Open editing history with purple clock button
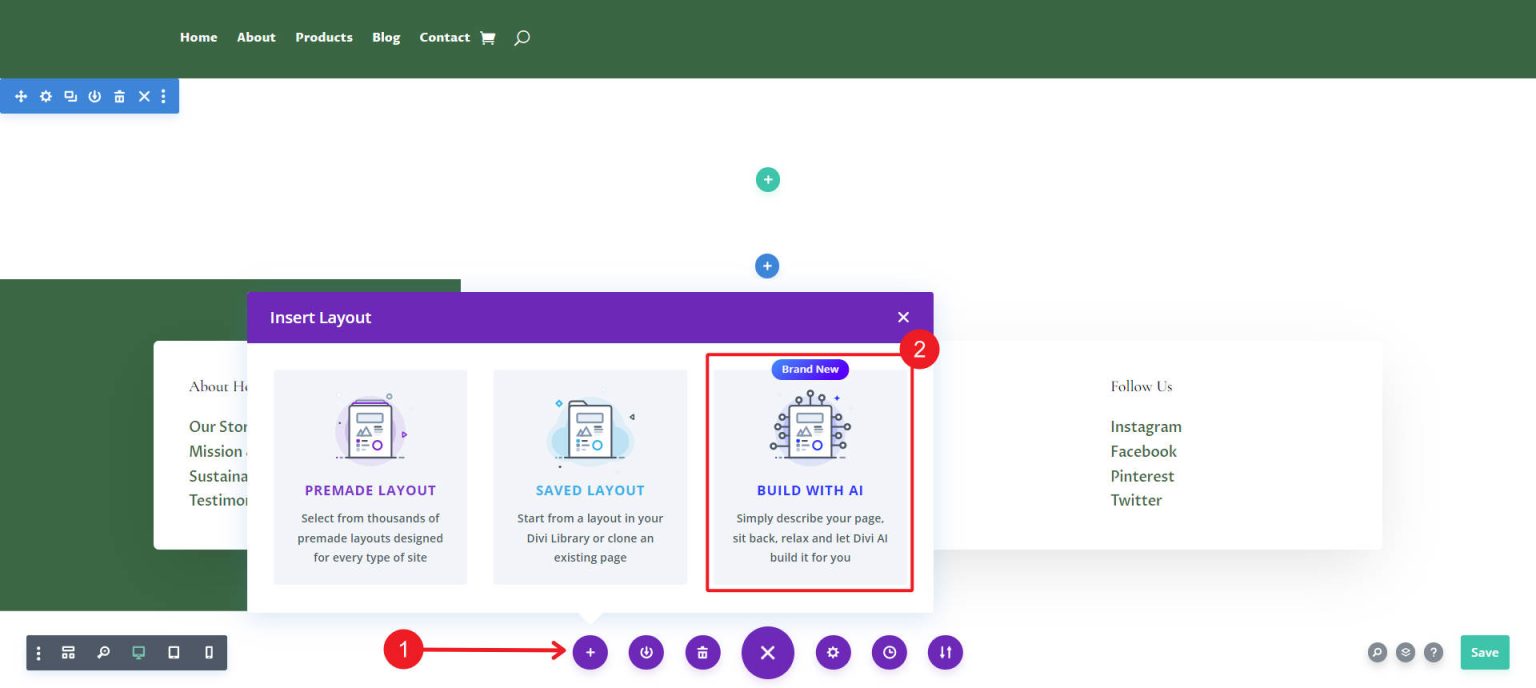 click(x=889, y=653)
